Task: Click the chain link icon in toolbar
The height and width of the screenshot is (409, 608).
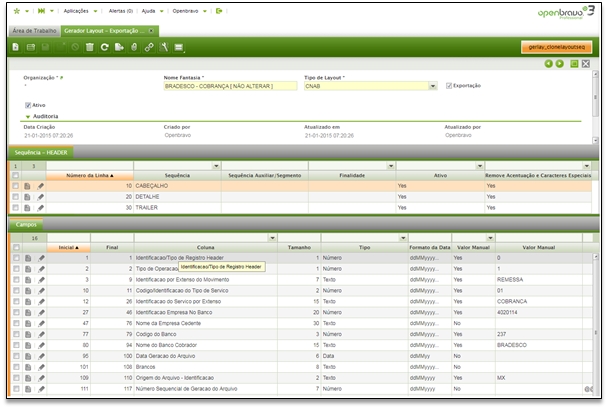Action: [149, 47]
